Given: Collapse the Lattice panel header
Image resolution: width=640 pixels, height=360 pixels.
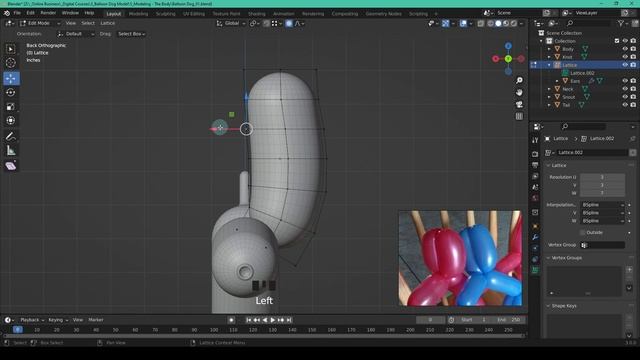Looking at the screenshot, I should tap(558, 166).
